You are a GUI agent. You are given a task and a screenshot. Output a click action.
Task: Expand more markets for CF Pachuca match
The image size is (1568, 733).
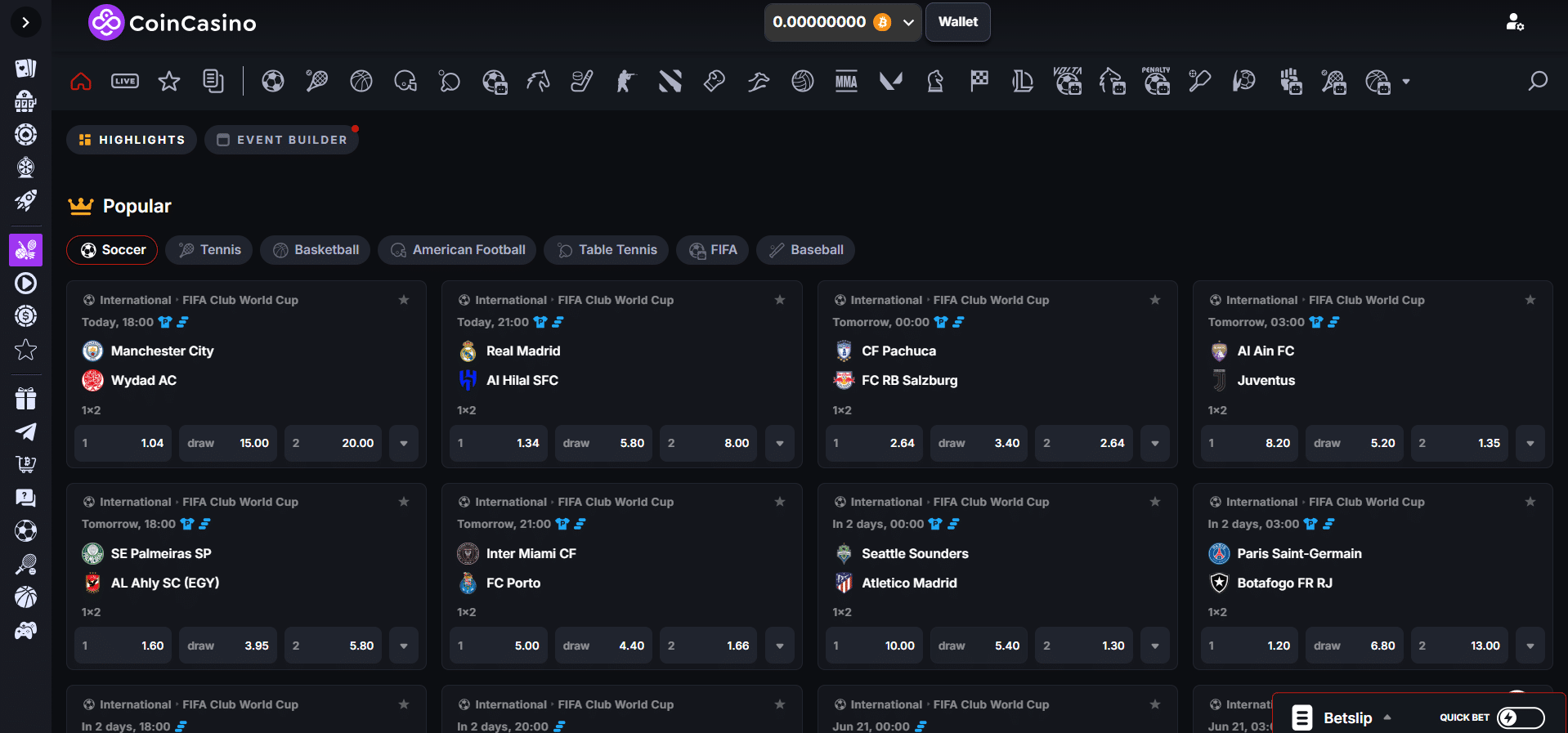point(1155,444)
